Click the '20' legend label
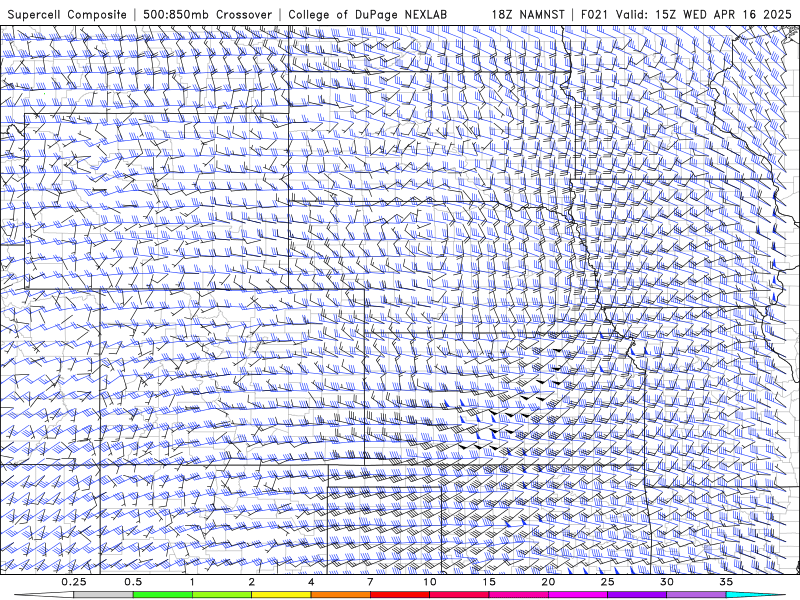Image resolution: width=800 pixels, height=600 pixels. click(548, 582)
